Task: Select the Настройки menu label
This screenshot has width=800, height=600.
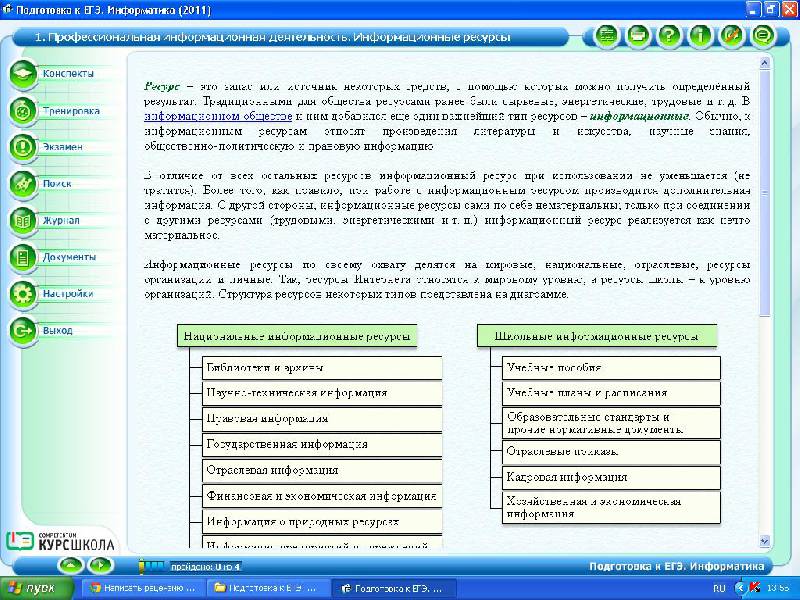Action: [x=68, y=294]
